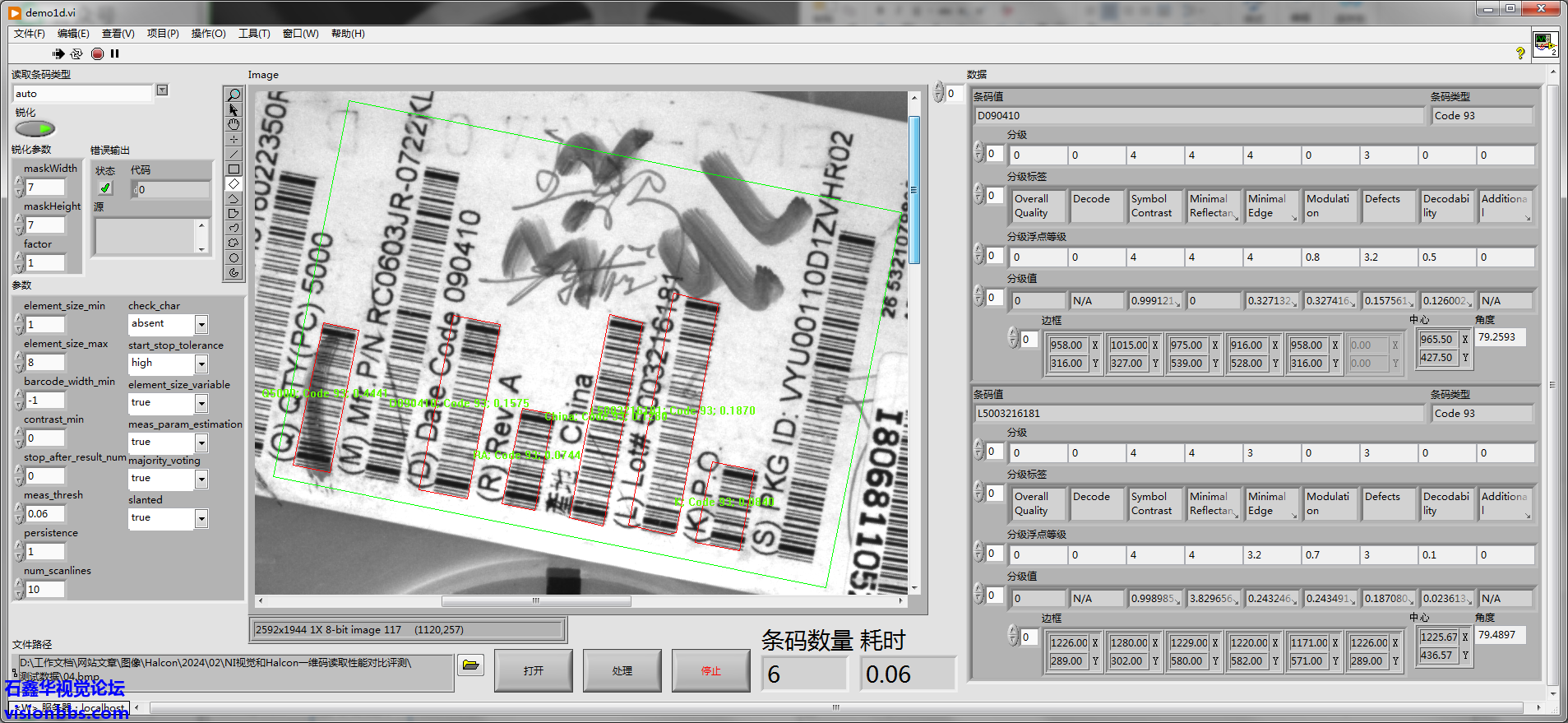The height and width of the screenshot is (723, 1568).
Task: Click the window's bottom horizontal scrollbar
Action: point(836,707)
